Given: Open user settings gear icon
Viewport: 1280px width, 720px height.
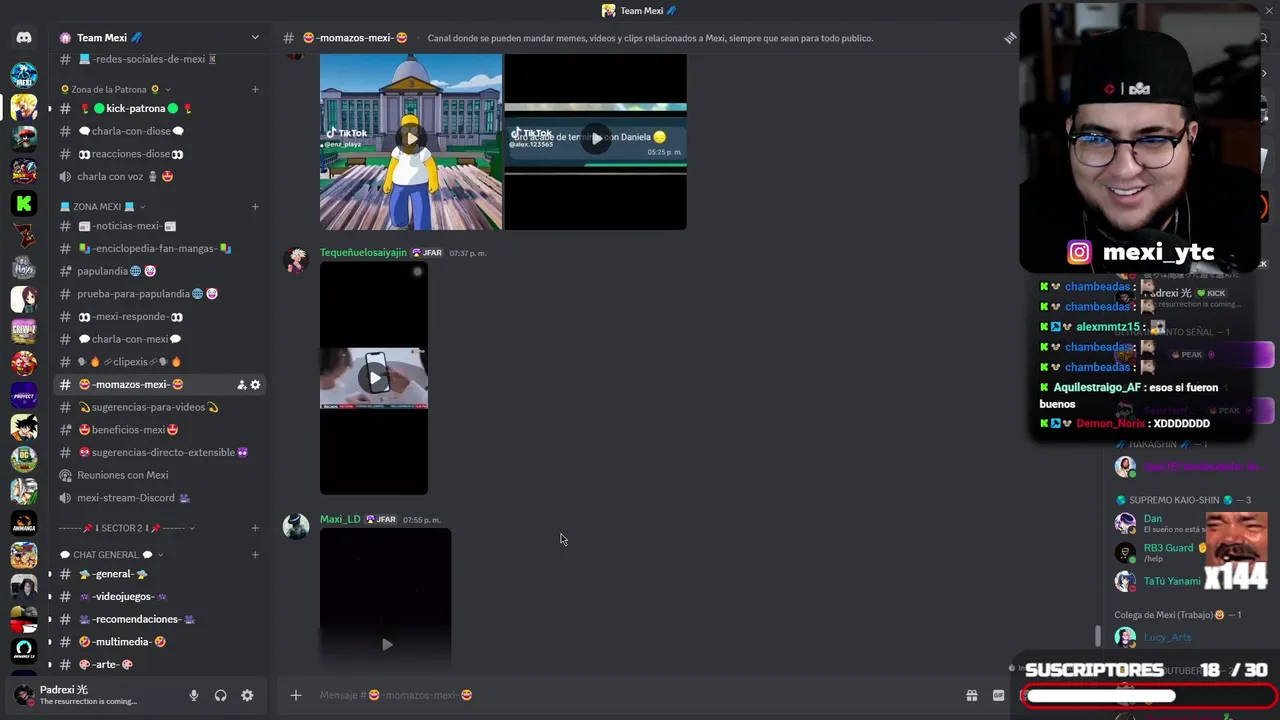Looking at the screenshot, I should [247, 695].
